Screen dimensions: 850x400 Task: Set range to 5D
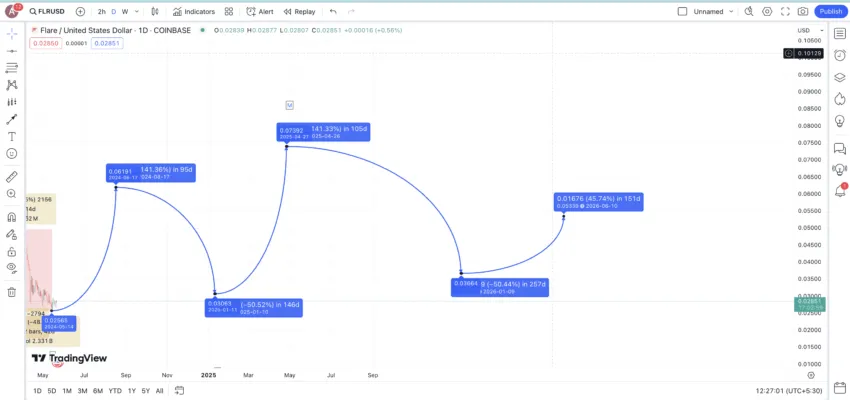click(52, 391)
